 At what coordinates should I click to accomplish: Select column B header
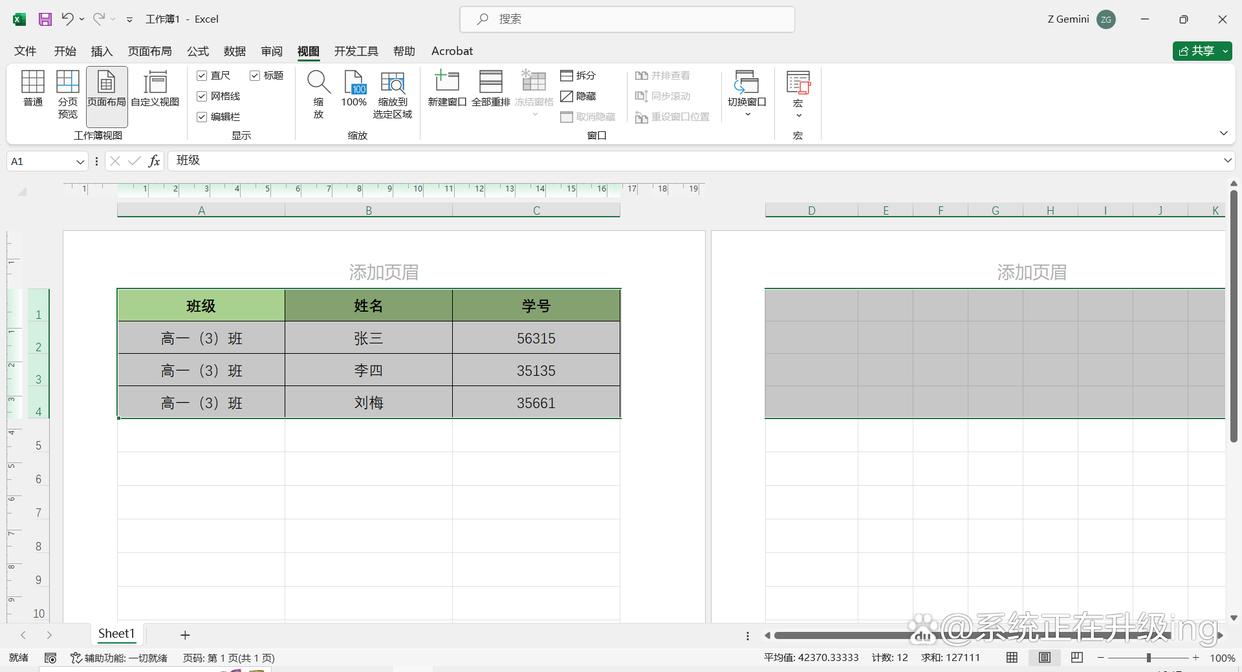coord(369,210)
